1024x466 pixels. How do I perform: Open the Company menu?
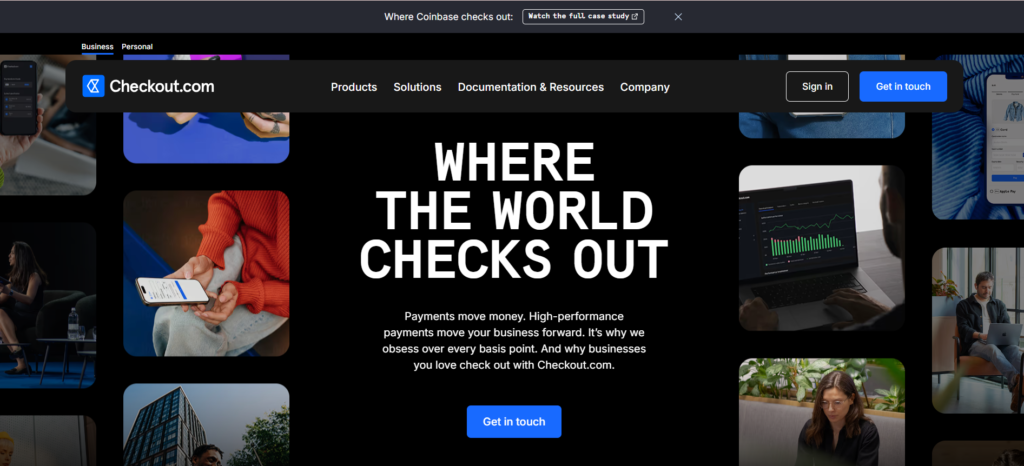tap(645, 87)
